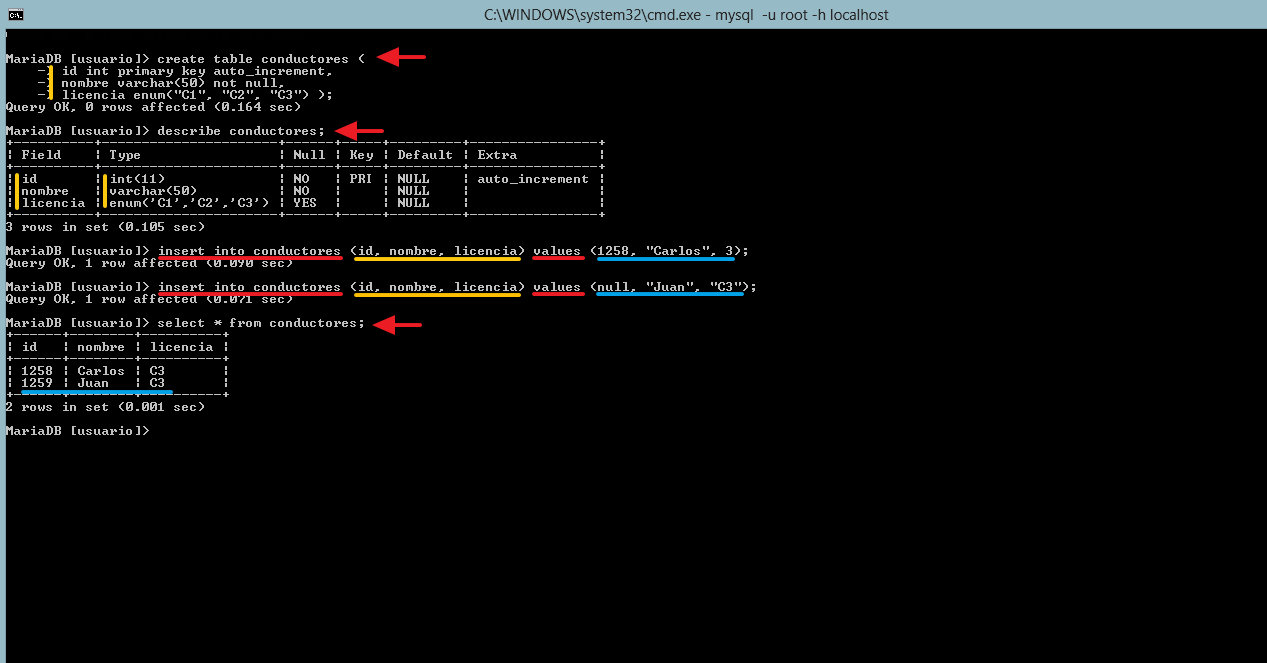The image size is (1267, 663).
Task: Click the PRI value in the Key column
Action: 361,179
